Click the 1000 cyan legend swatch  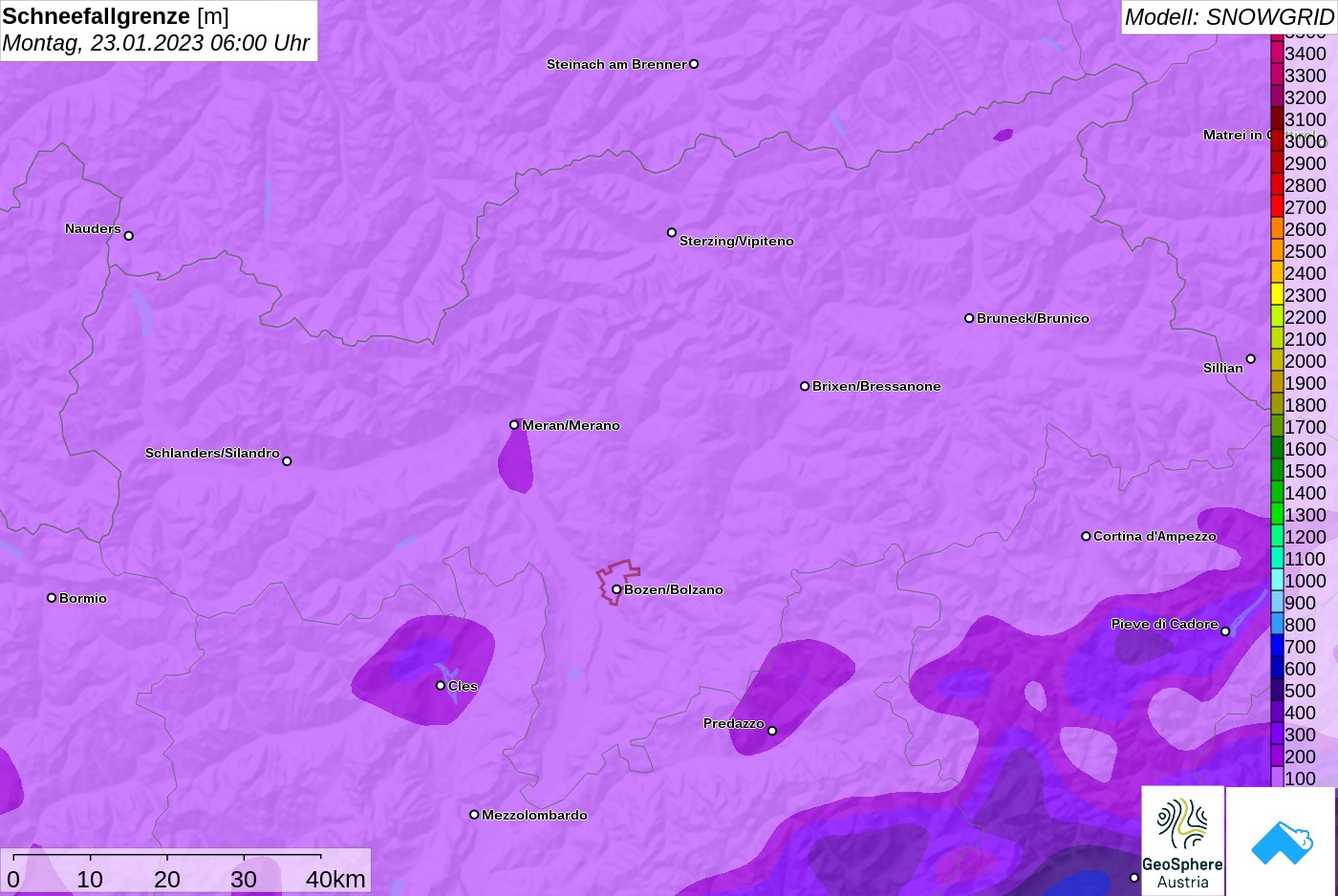1277,581
